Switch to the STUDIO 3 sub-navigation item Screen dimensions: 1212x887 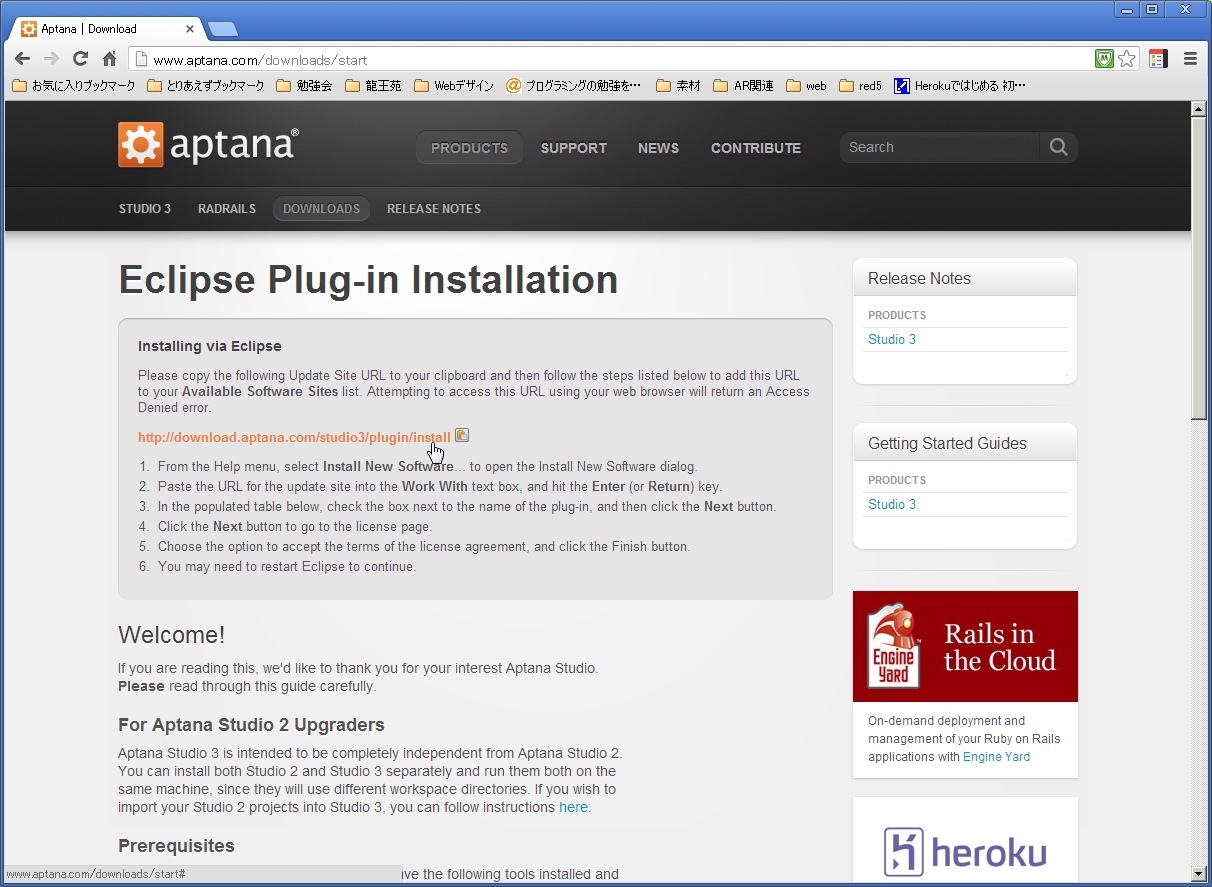[145, 209]
